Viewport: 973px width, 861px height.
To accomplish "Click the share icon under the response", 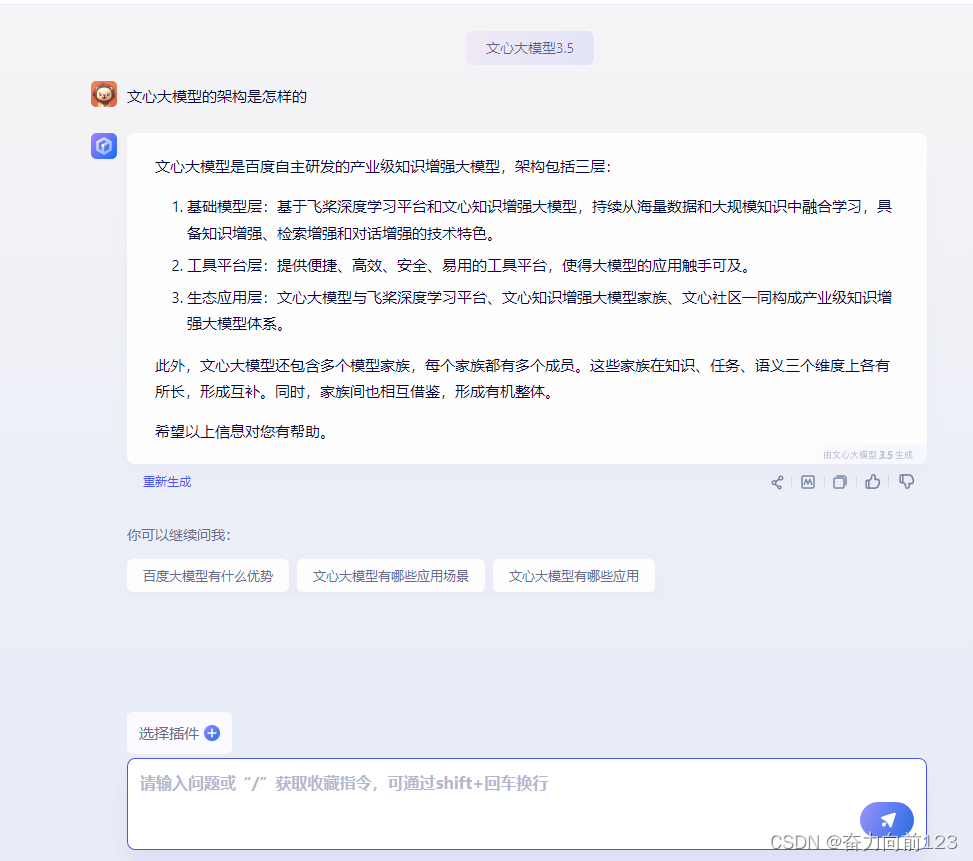I will click(777, 482).
